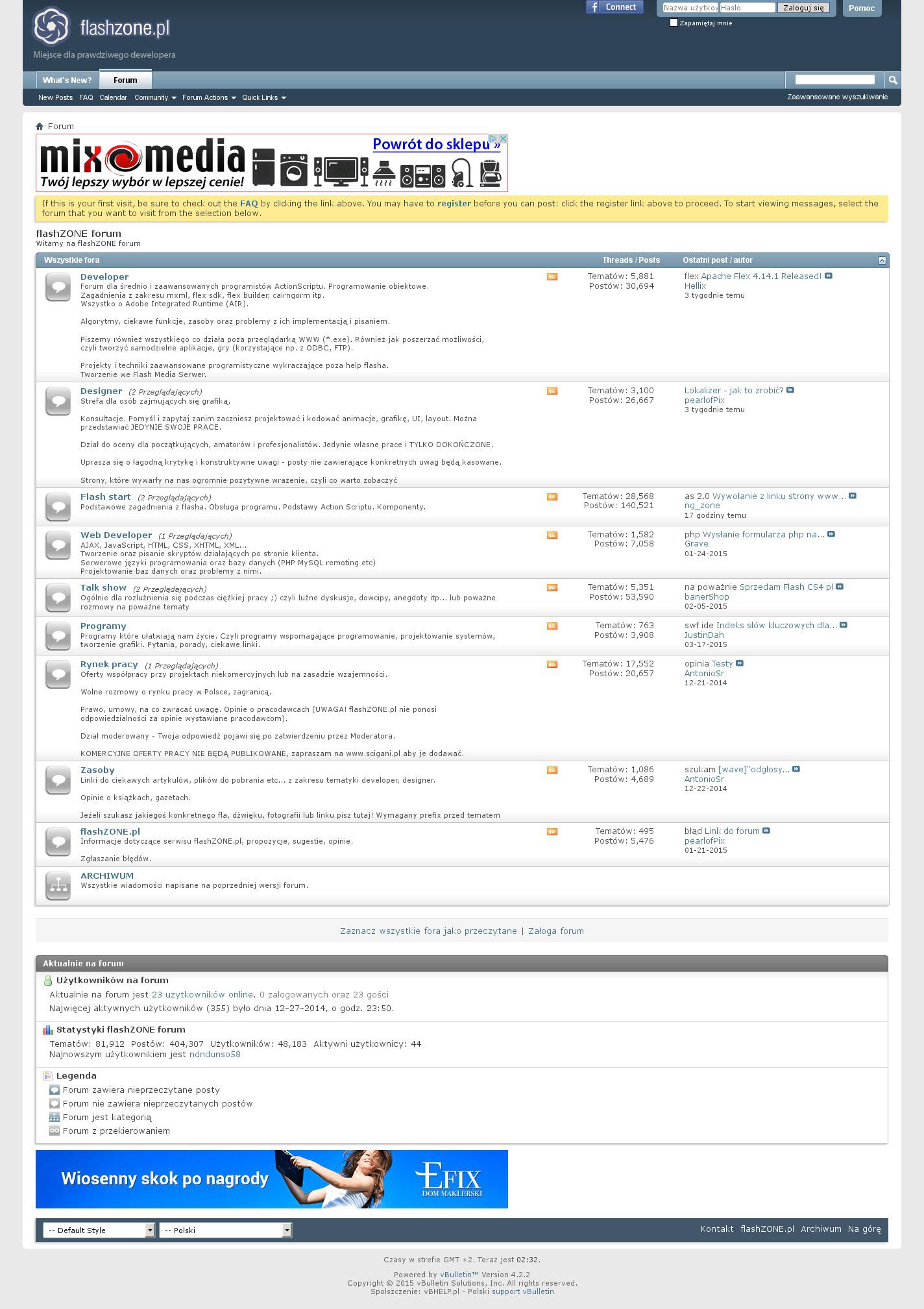
Task: Go to last post in Designer forum
Action: point(790,391)
